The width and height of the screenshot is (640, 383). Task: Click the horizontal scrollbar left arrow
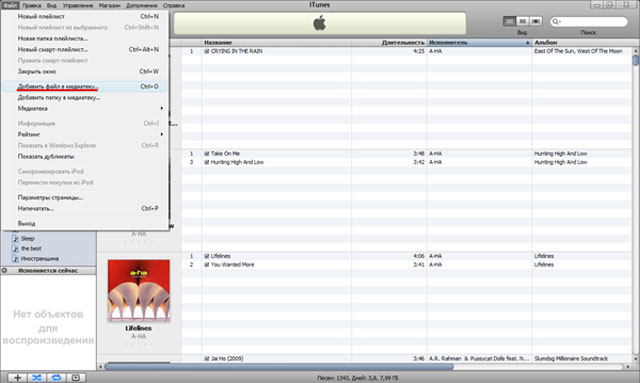(x=100, y=367)
